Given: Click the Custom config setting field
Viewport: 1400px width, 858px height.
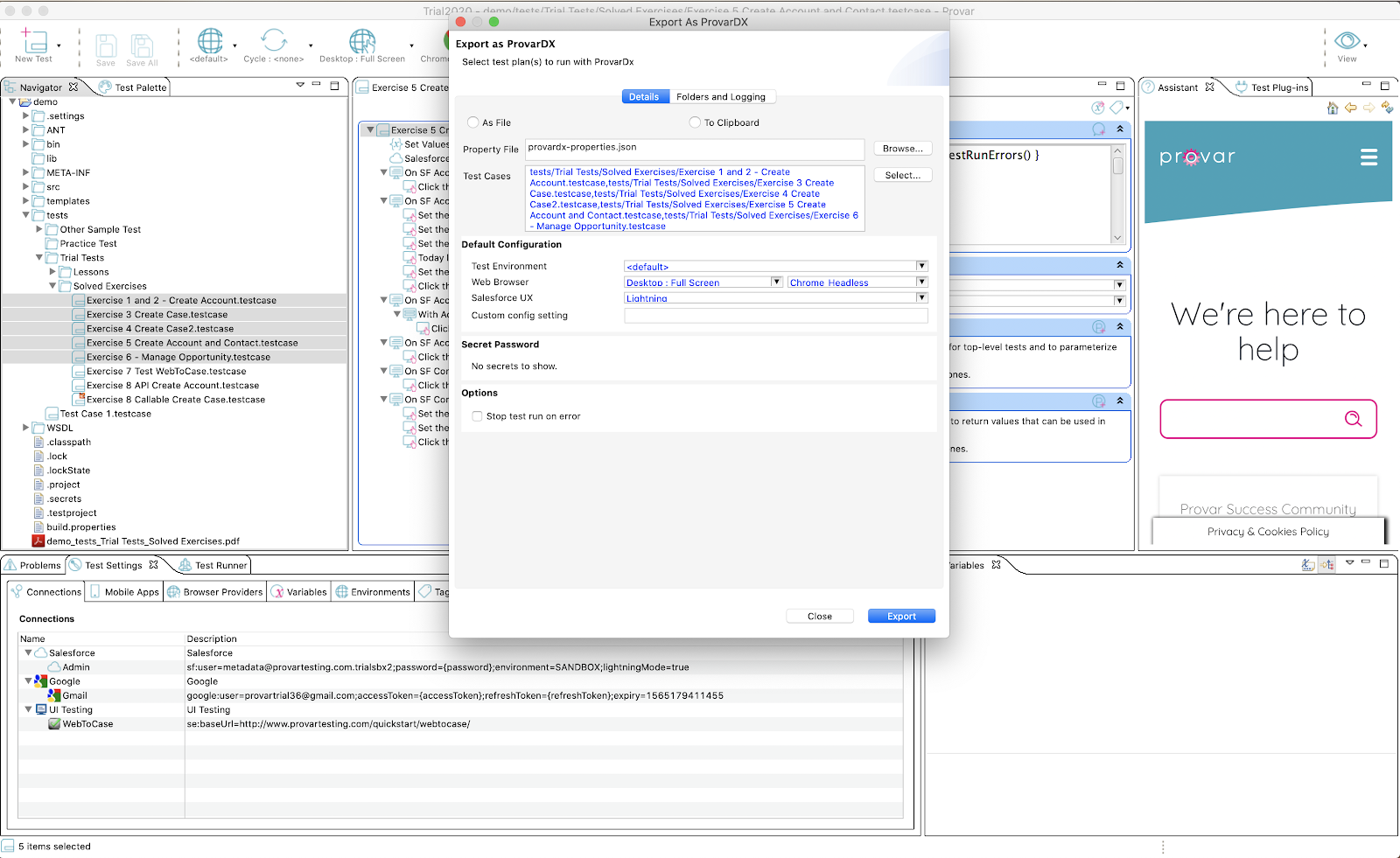Looking at the screenshot, I should pyautogui.click(x=776, y=316).
